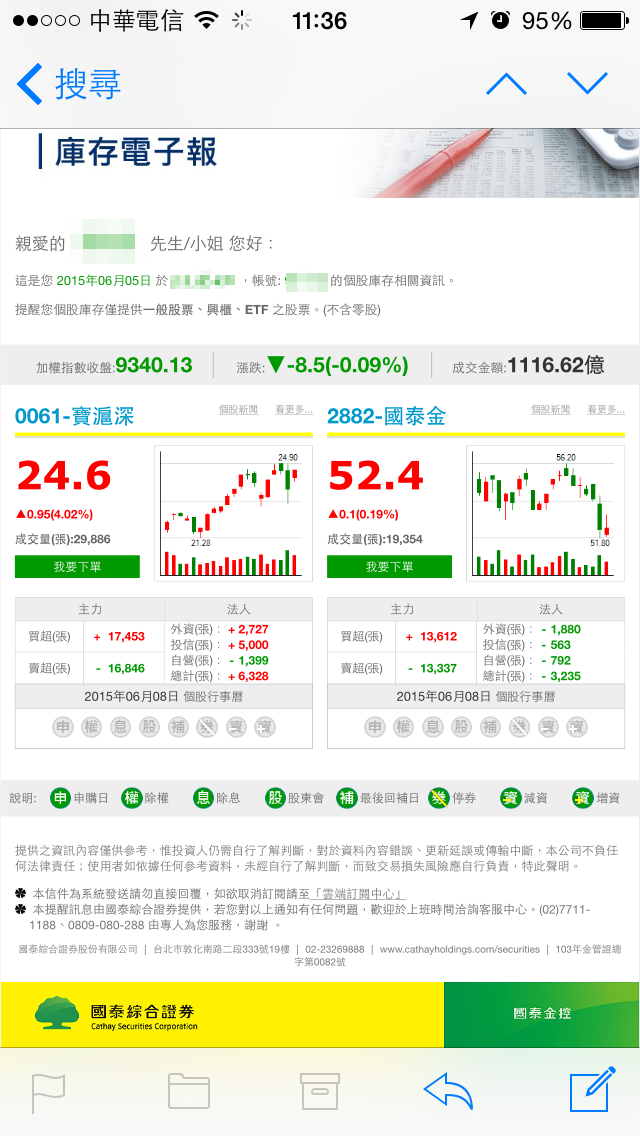The height and width of the screenshot is (1136, 640).
Task: Tap 補 calendar icon for 0061-寶滬深
Action: (x=178, y=727)
